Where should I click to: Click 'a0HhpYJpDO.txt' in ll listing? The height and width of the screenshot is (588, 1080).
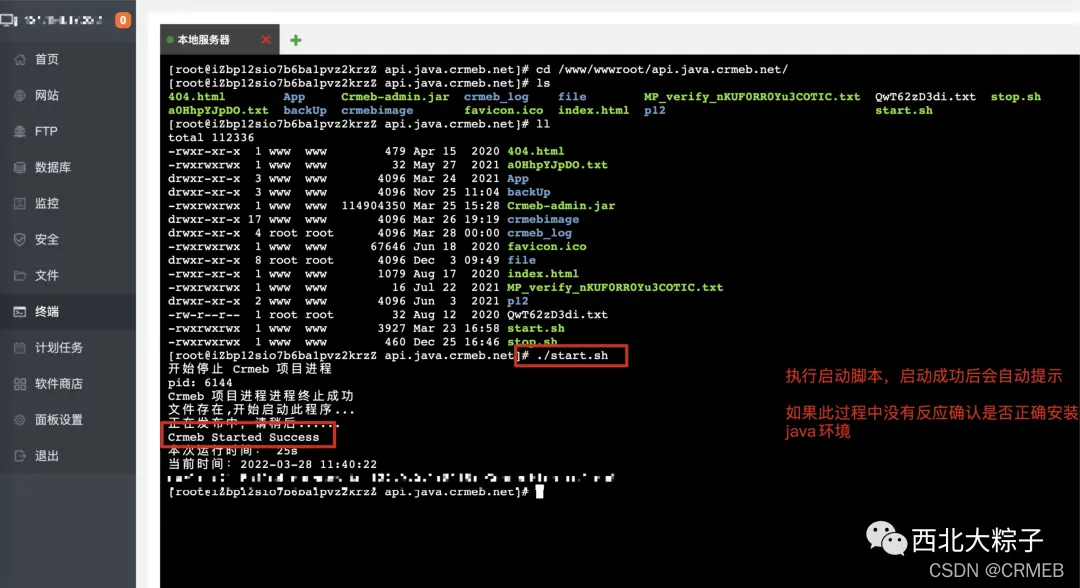[557, 165]
